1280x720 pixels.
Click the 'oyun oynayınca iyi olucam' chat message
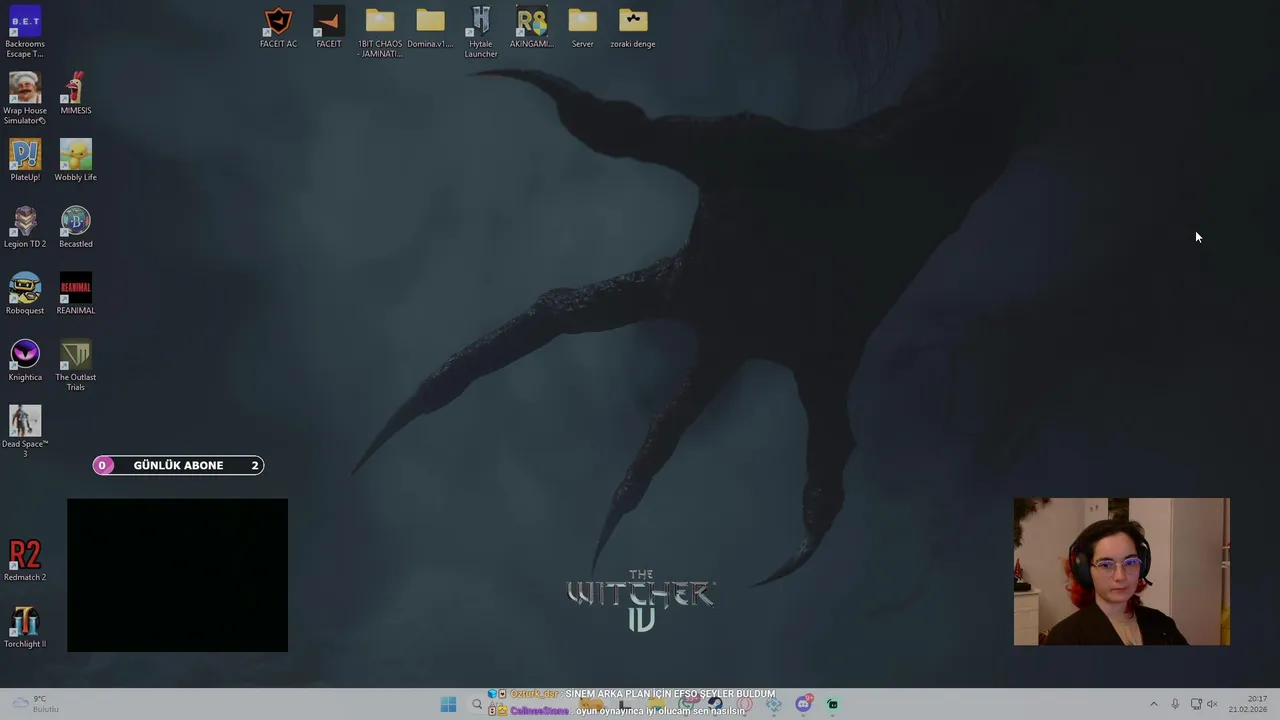[618, 711]
